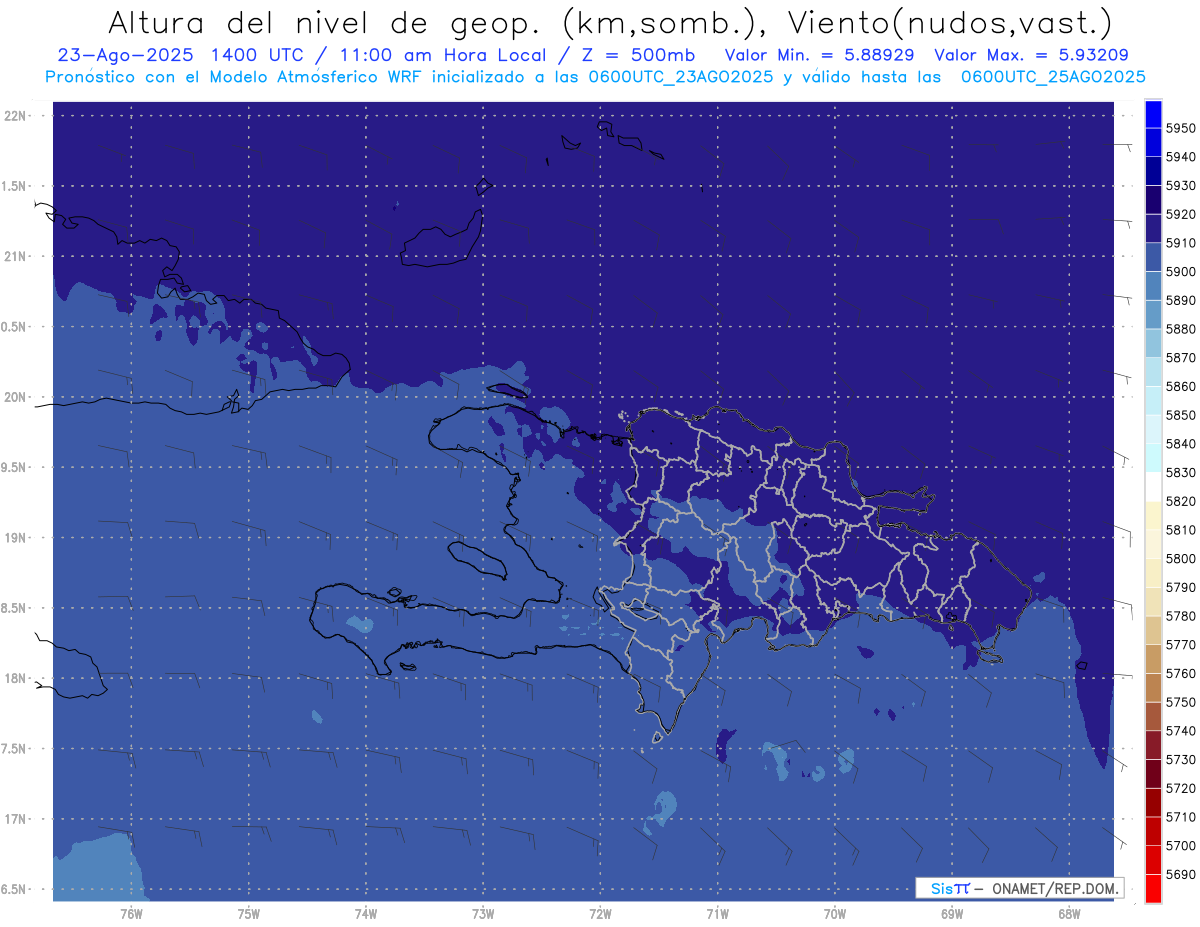Click the 5780 legend value

tap(1181, 616)
